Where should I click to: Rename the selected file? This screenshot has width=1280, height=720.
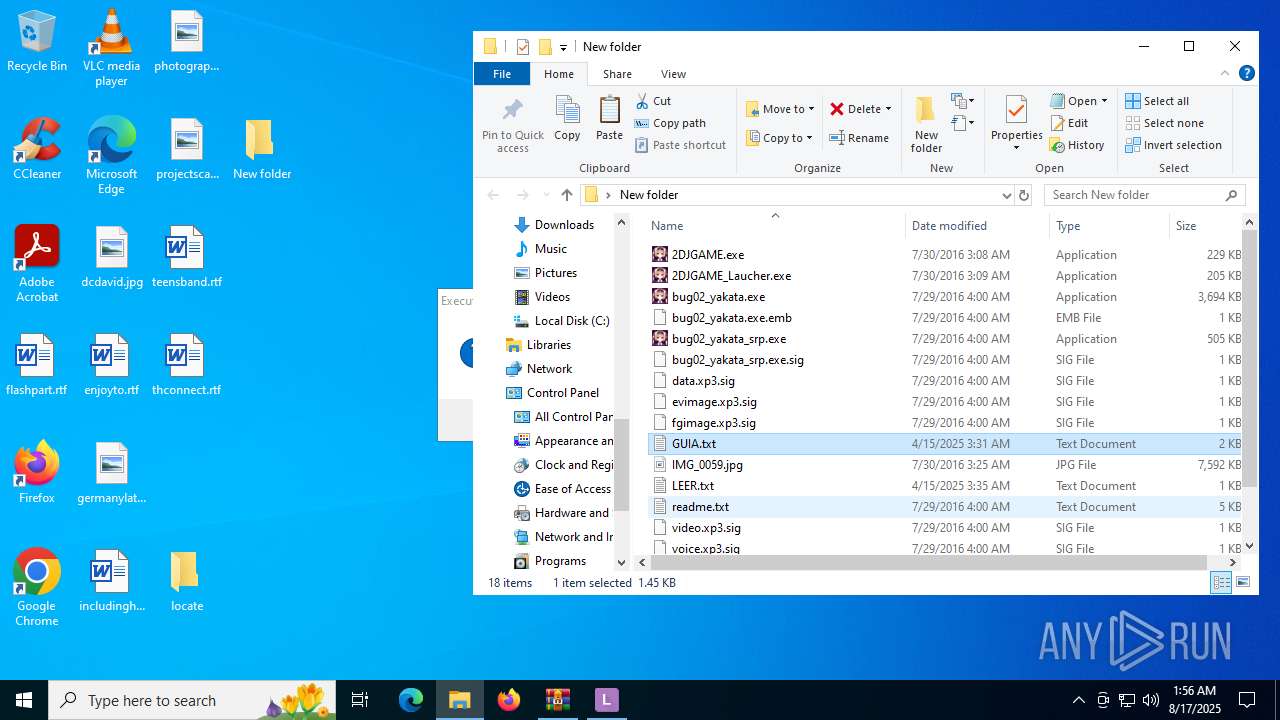(x=859, y=138)
